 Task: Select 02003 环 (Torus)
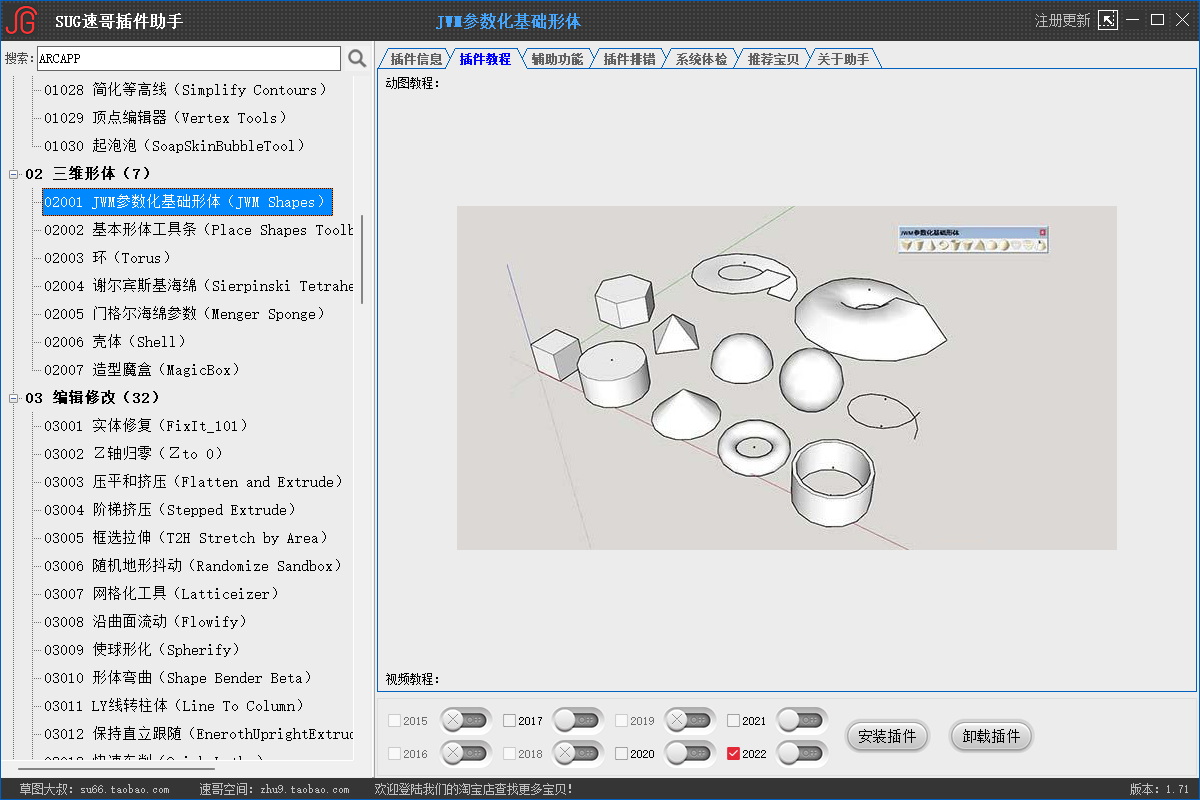click(108, 258)
